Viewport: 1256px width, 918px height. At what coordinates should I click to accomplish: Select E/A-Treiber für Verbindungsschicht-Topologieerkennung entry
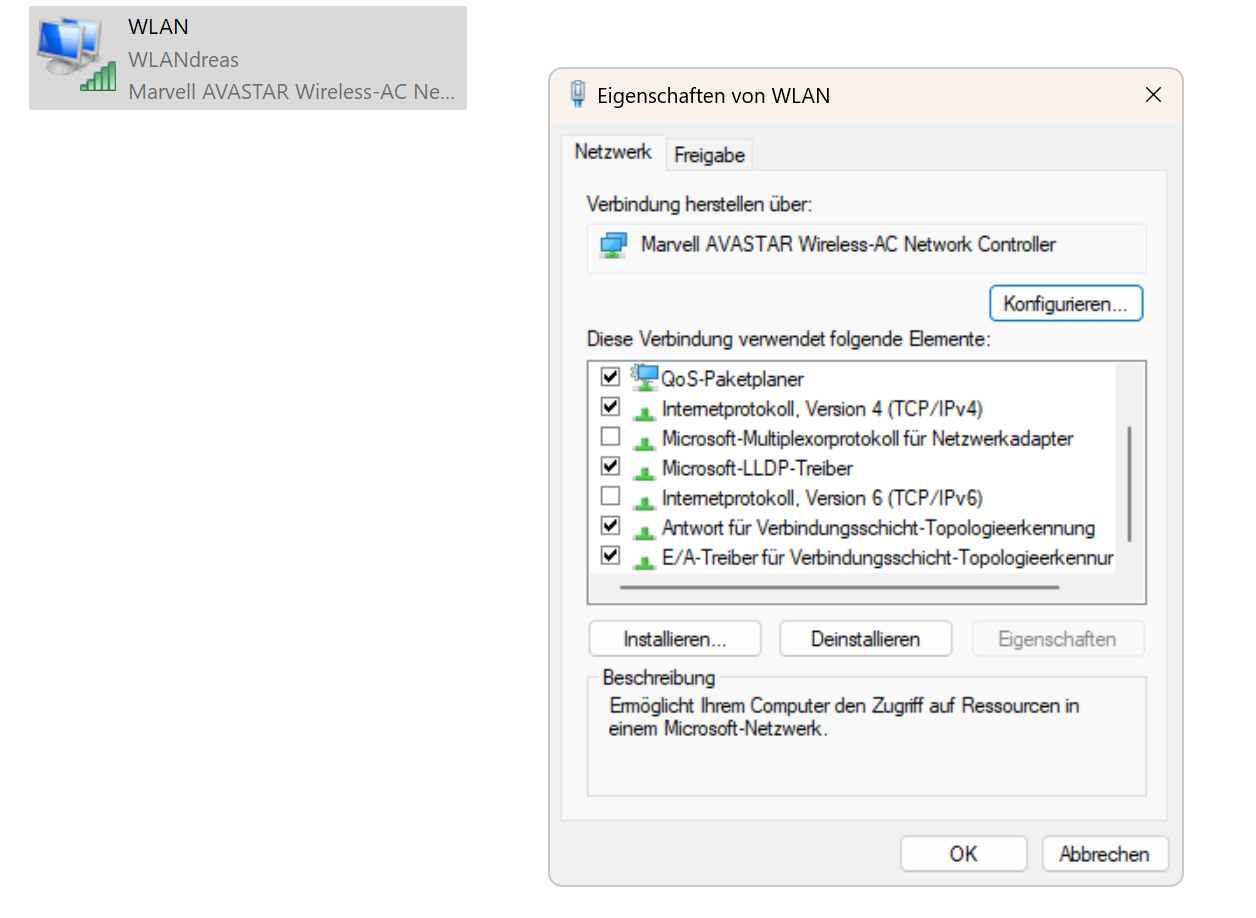(x=888, y=558)
